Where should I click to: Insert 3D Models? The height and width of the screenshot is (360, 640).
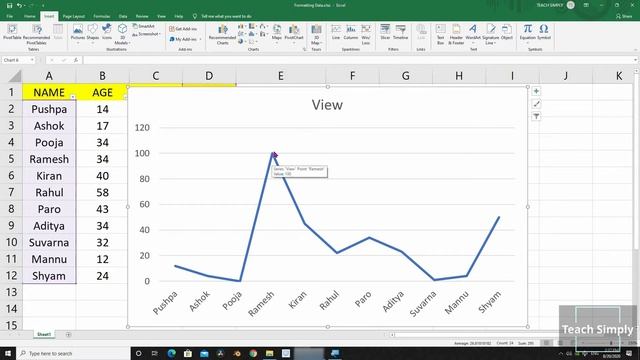(122, 34)
